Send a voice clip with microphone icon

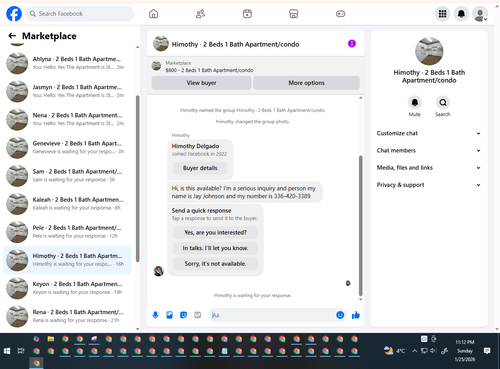(155, 315)
